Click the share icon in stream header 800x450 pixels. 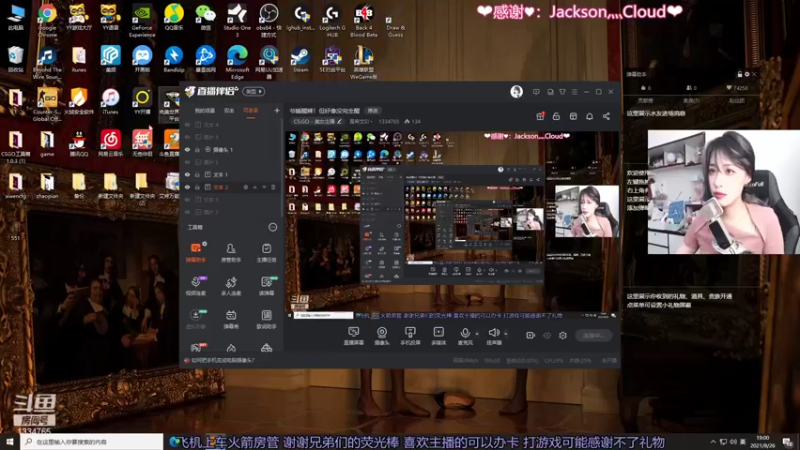pos(606,116)
